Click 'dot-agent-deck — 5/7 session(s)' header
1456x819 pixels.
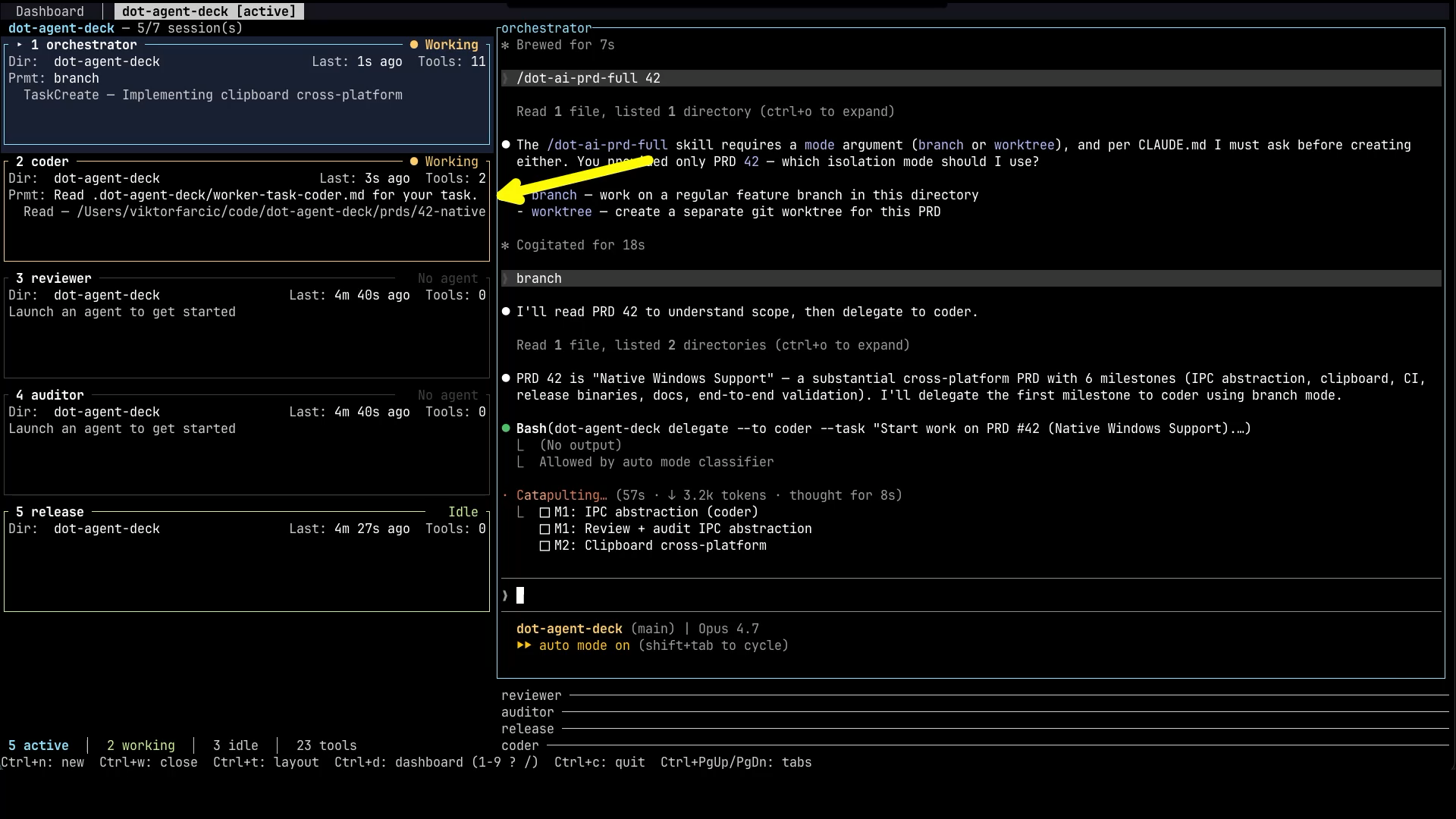[126, 28]
